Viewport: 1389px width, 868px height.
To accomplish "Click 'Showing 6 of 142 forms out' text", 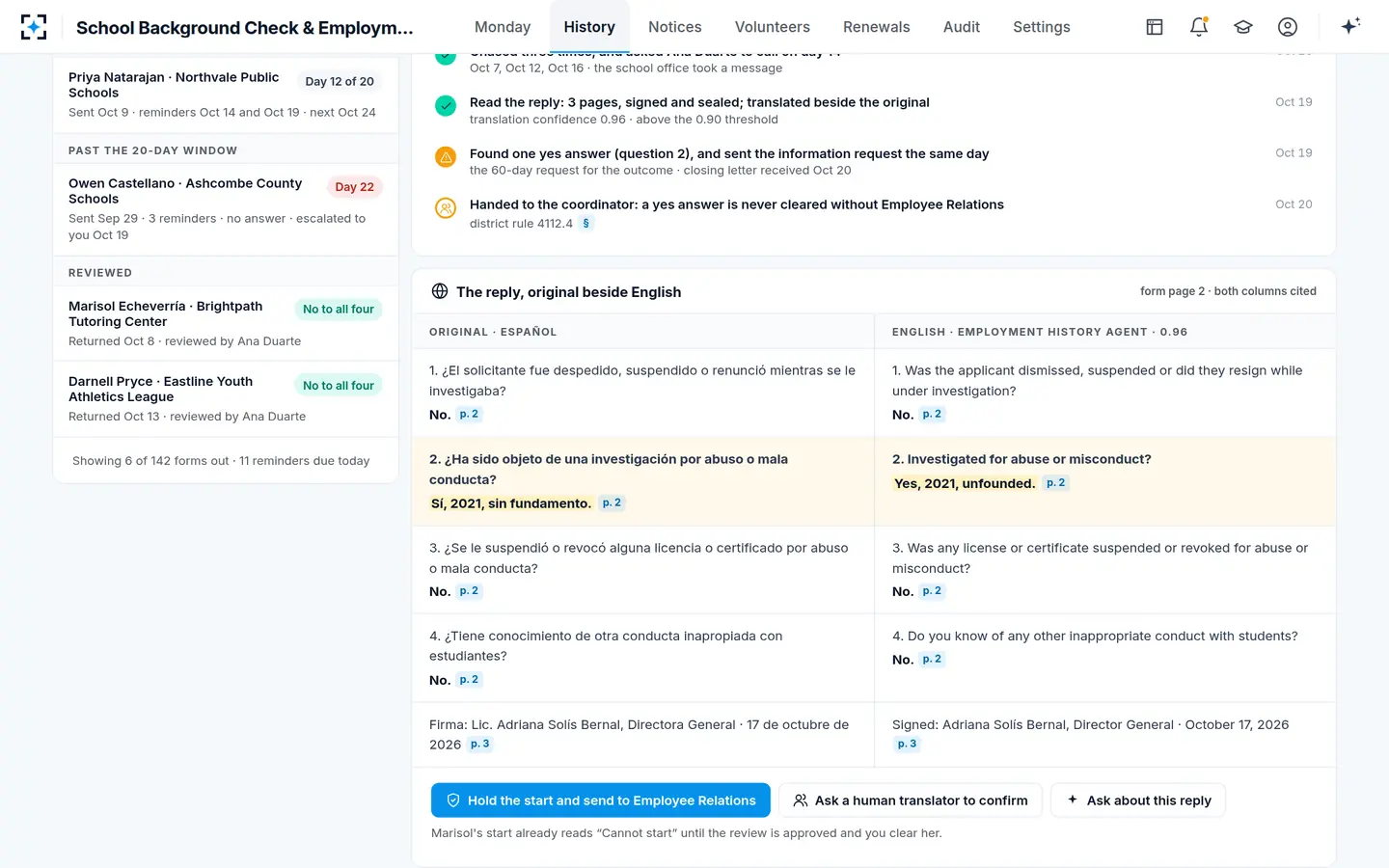I will coord(150,461).
